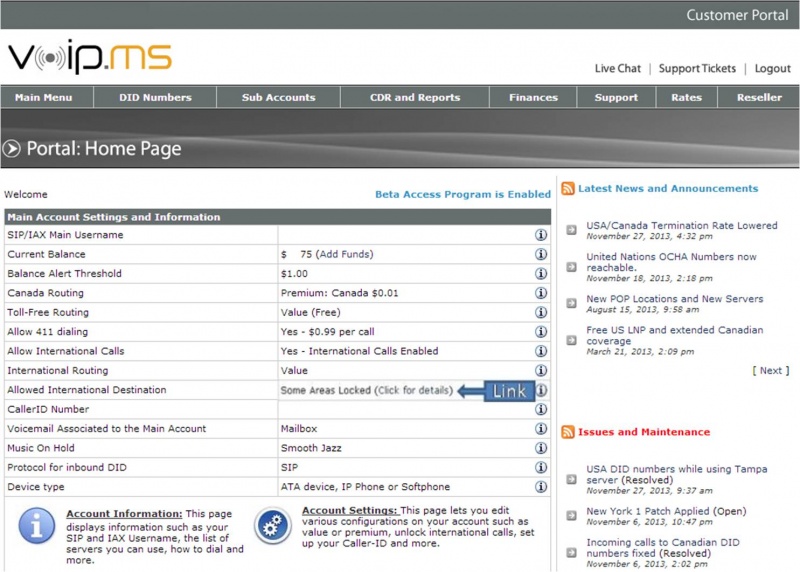The width and height of the screenshot is (800, 572).
Task: Click info icon for SIP/IAX Main Username
Action: (x=541, y=235)
